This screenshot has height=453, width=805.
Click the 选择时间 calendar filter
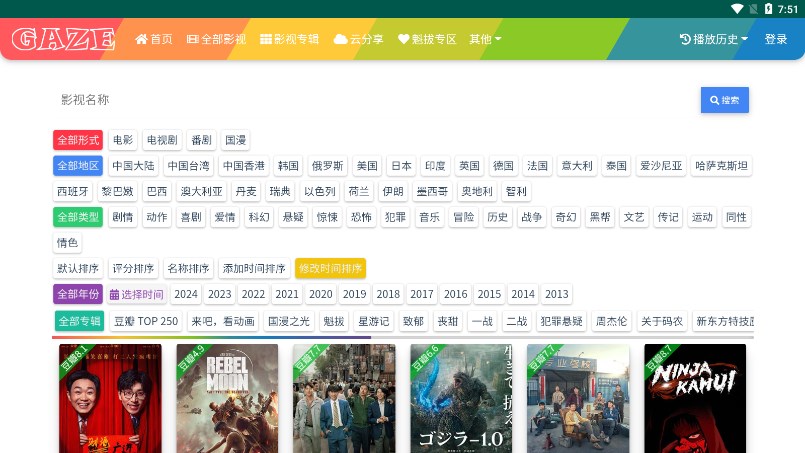tap(136, 294)
